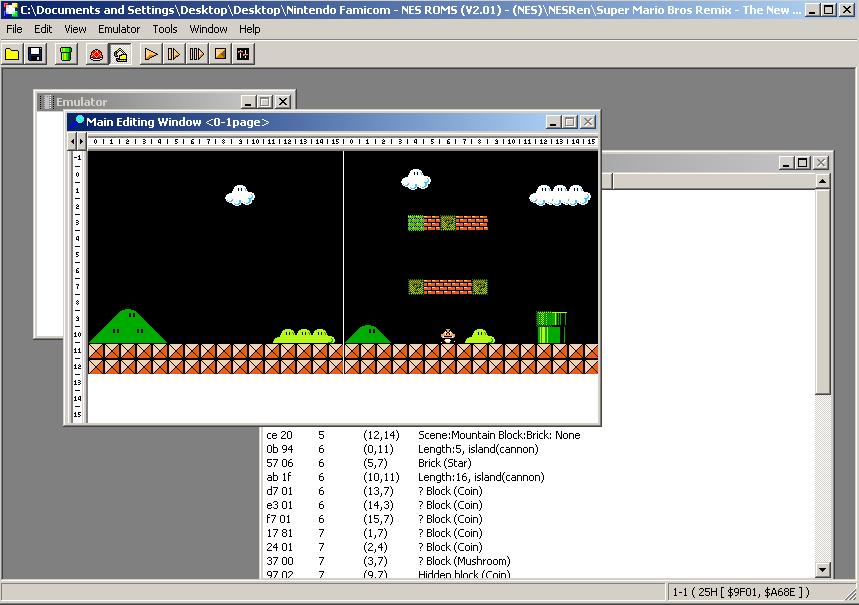Screen dimensions: 859x605
Task: Click the orange square stop icon
Action: pos(220,54)
